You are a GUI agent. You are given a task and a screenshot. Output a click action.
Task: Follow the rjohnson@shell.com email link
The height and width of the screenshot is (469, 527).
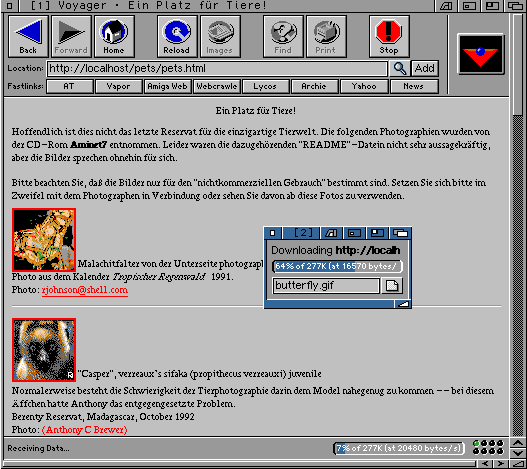point(85,290)
